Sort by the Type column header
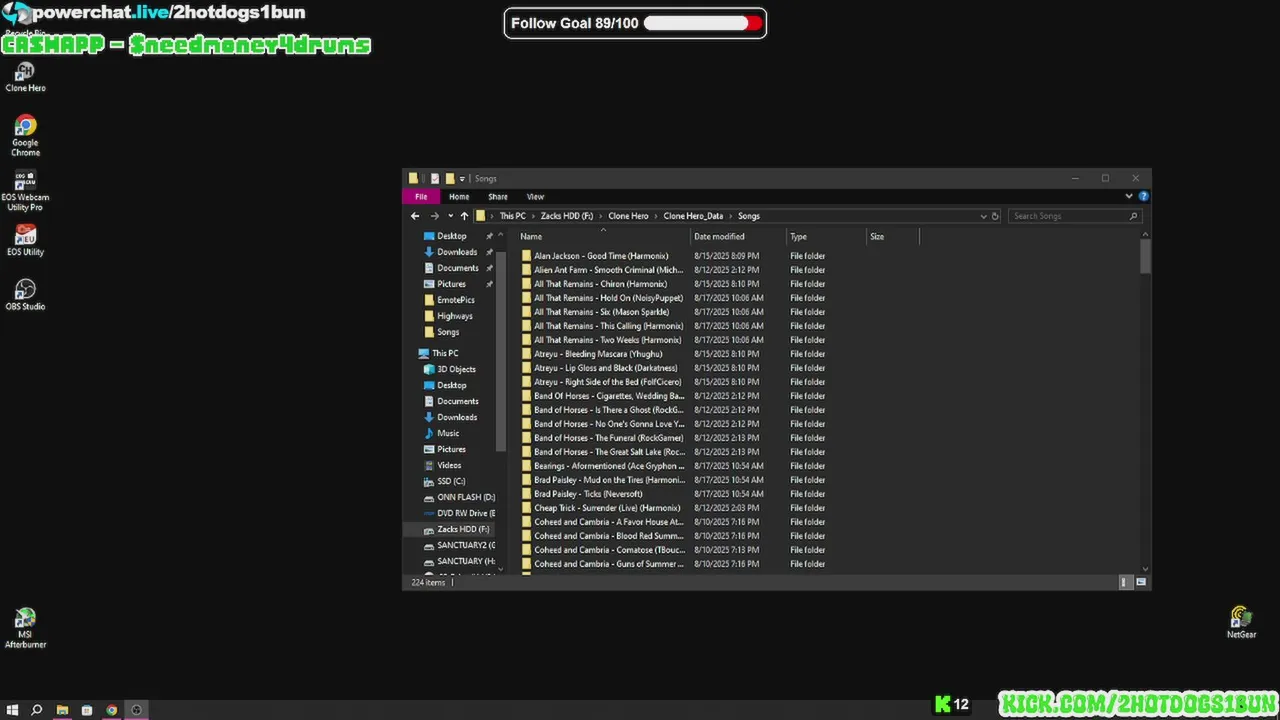This screenshot has width=1280, height=720. click(826, 237)
